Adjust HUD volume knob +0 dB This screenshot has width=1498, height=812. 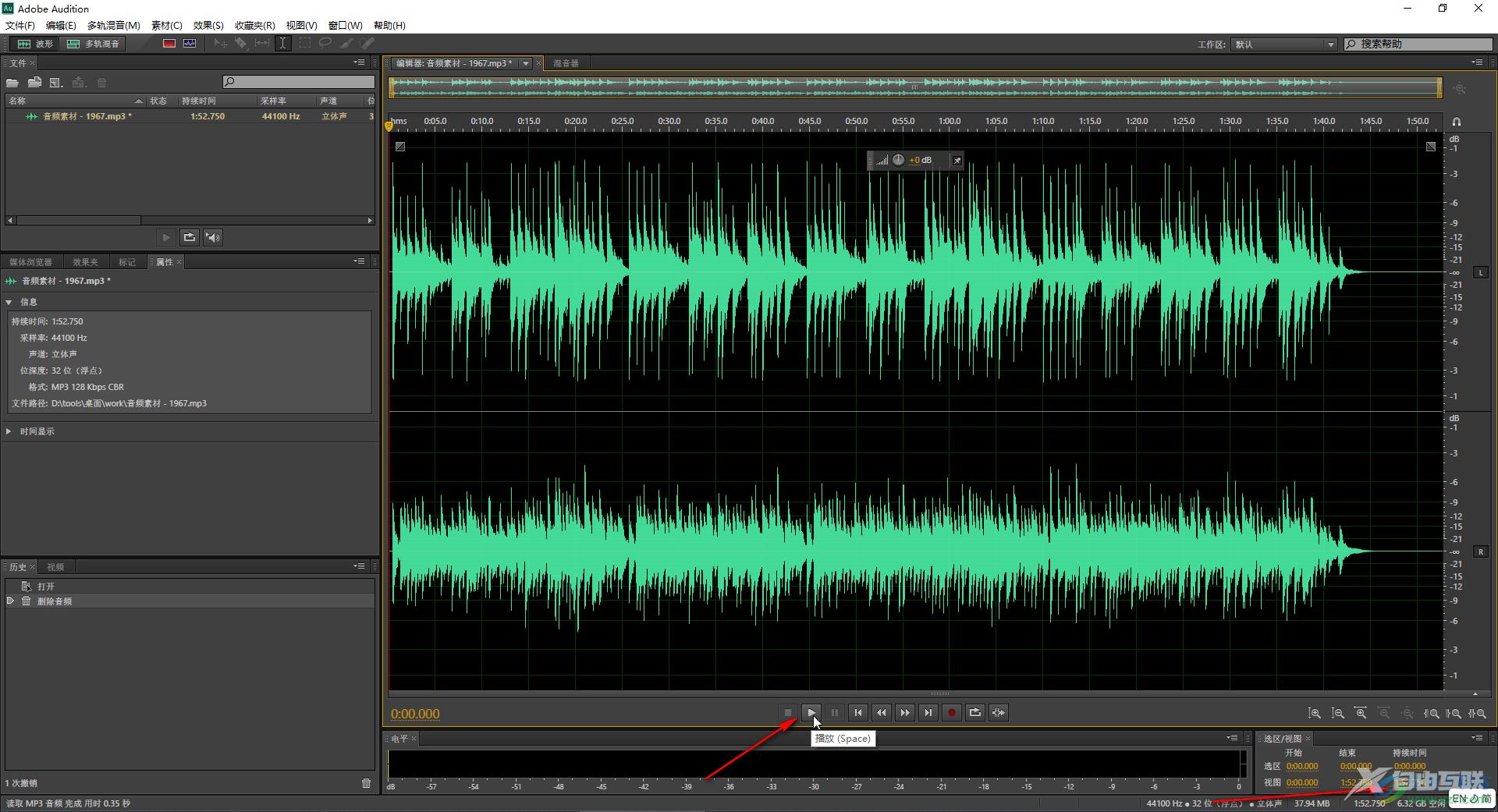coord(898,160)
